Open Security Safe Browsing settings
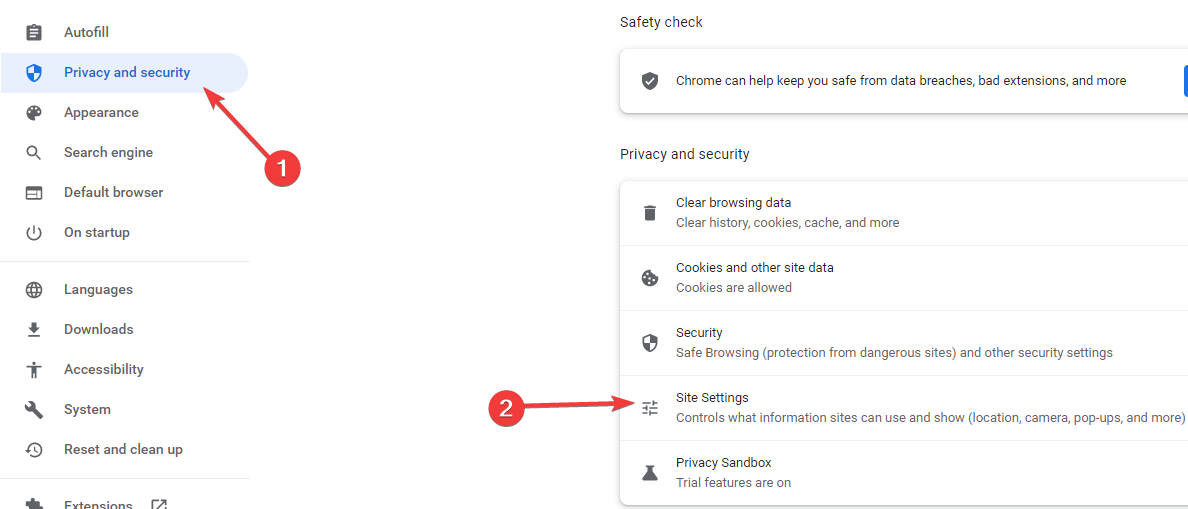This screenshot has height=509, width=1188. pyautogui.click(x=893, y=343)
